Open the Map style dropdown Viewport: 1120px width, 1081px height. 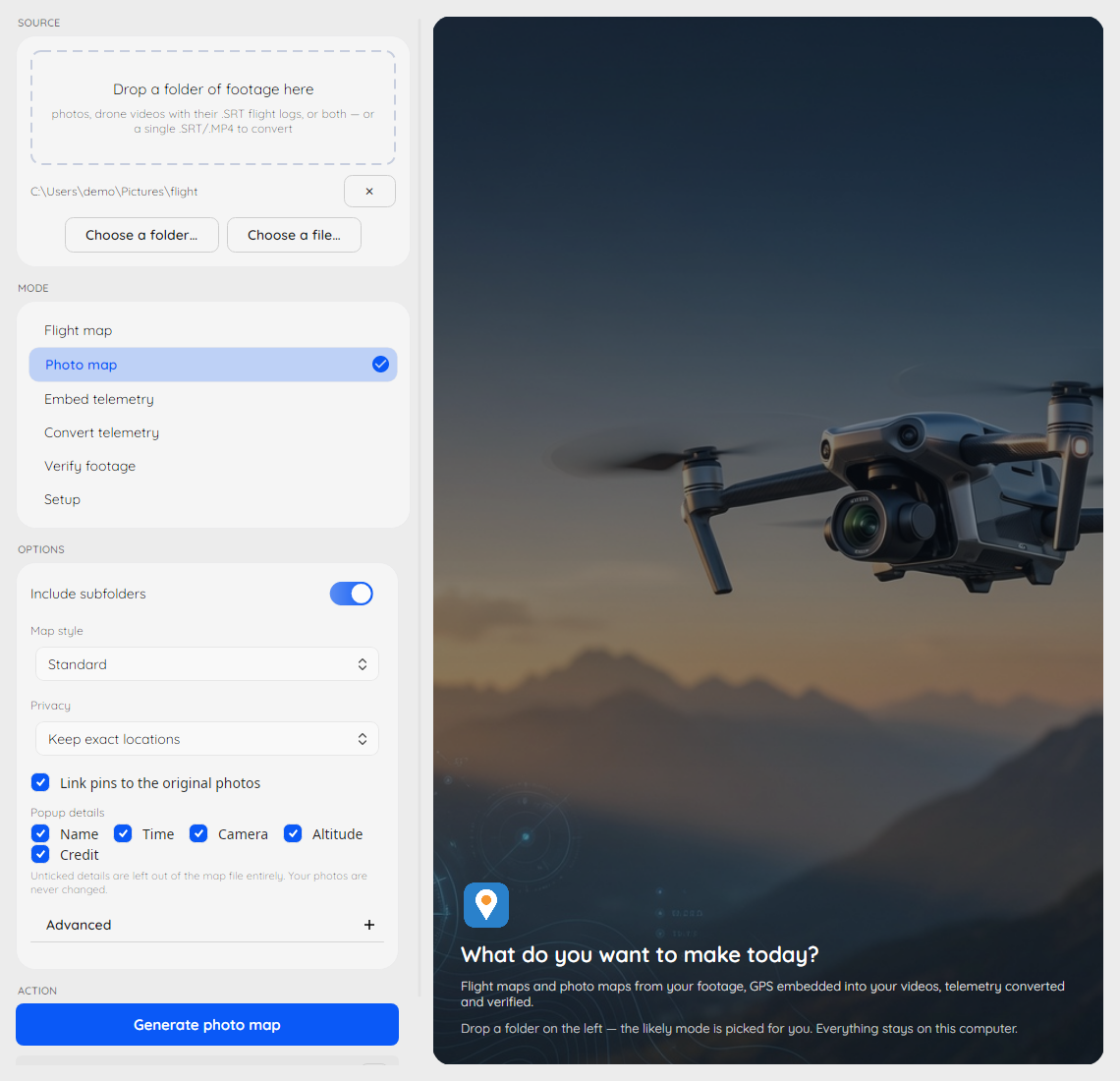[207, 664]
